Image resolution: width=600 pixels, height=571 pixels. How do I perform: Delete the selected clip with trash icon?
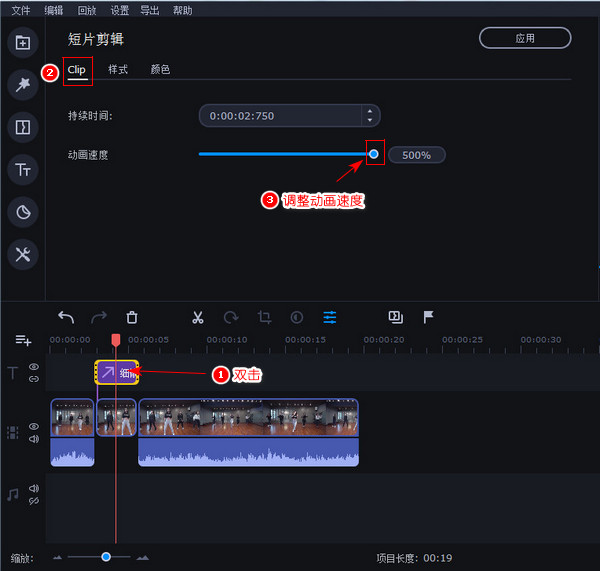(132, 317)
